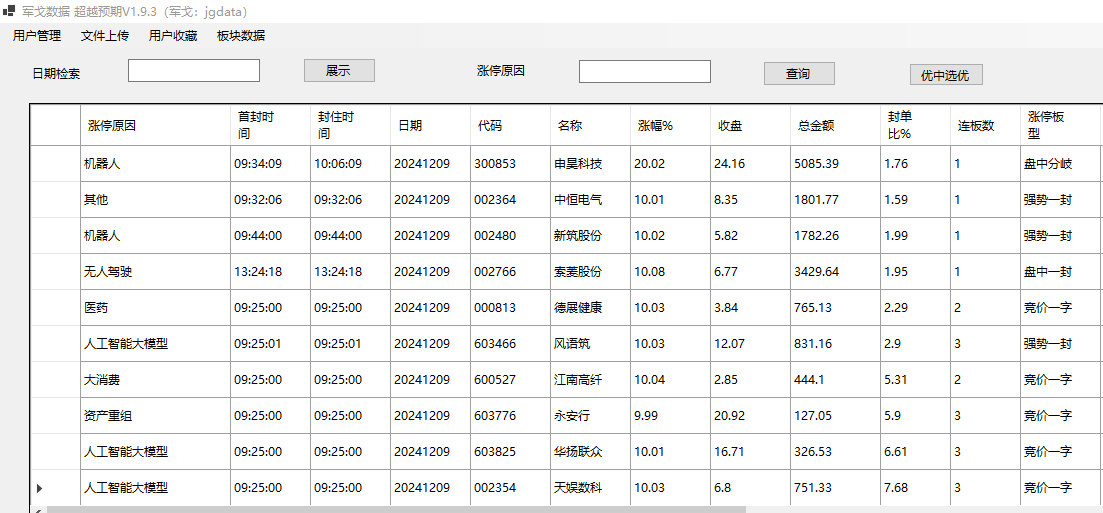1103x513 pixels.
Task: Sort by 涨幅% column header
Action: 670,126
